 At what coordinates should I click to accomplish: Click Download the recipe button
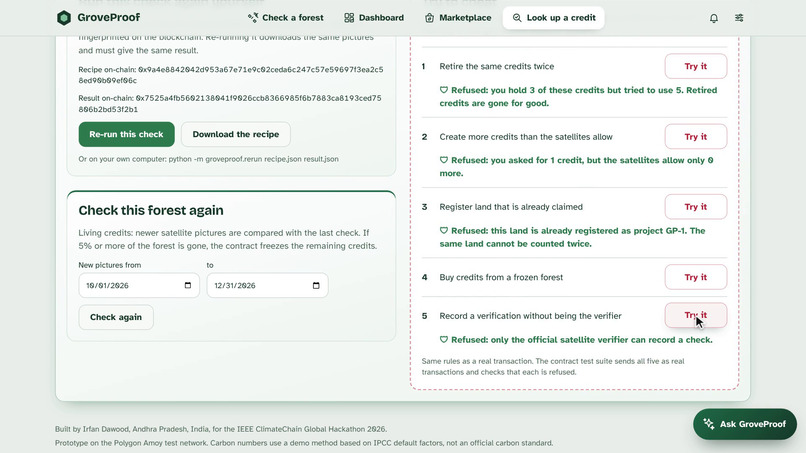pyautogui.click(x=235, y=134)
